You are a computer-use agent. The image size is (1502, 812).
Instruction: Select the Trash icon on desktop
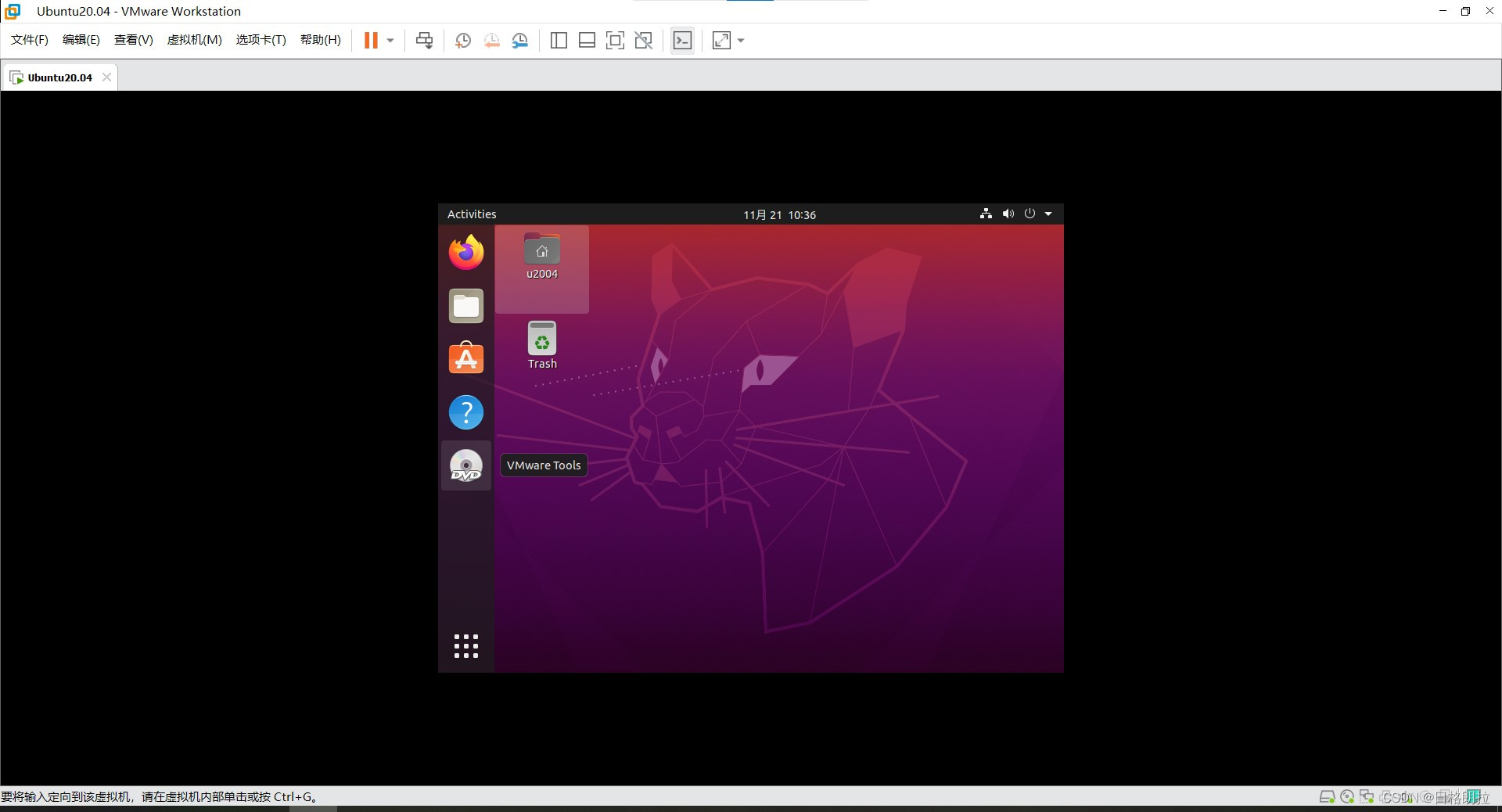tap(542, 345)
